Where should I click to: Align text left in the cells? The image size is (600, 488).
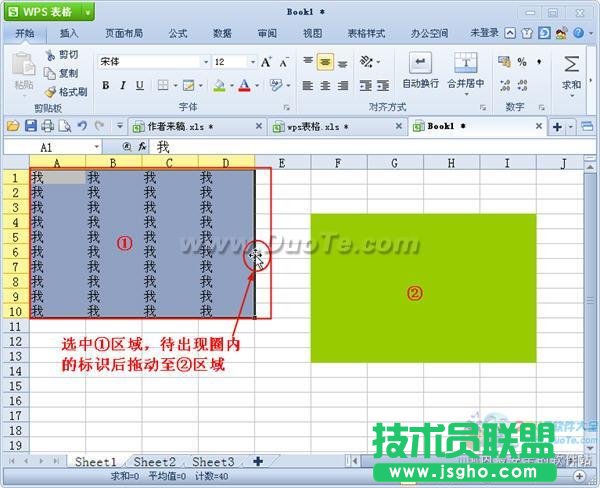click(308, 86)
